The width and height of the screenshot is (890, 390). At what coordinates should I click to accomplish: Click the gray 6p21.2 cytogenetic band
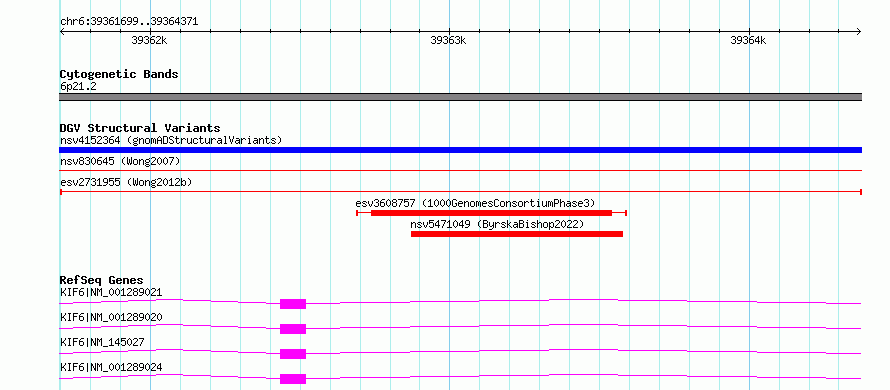coord(460,97)
